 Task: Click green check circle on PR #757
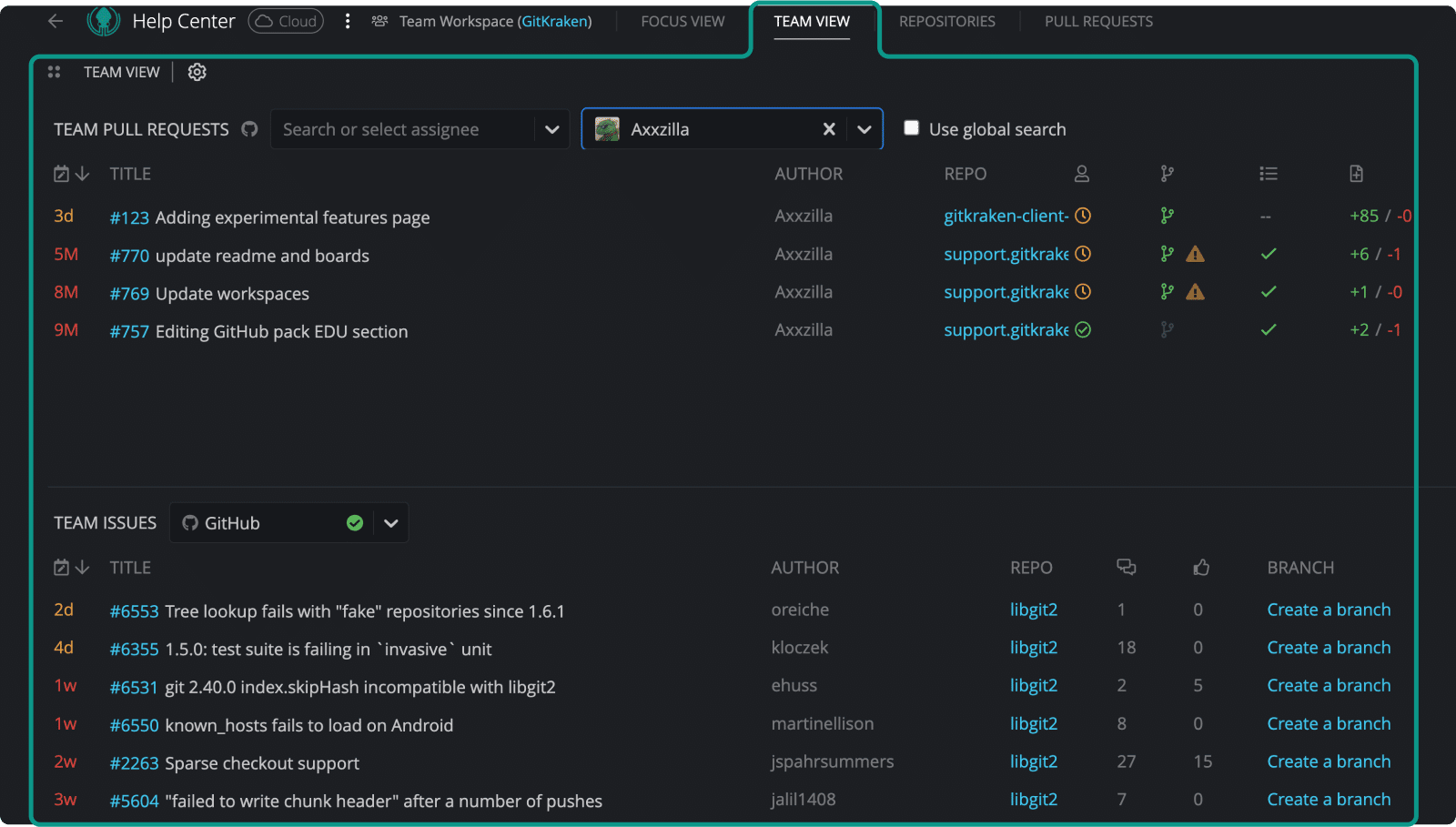[1083, 330]
